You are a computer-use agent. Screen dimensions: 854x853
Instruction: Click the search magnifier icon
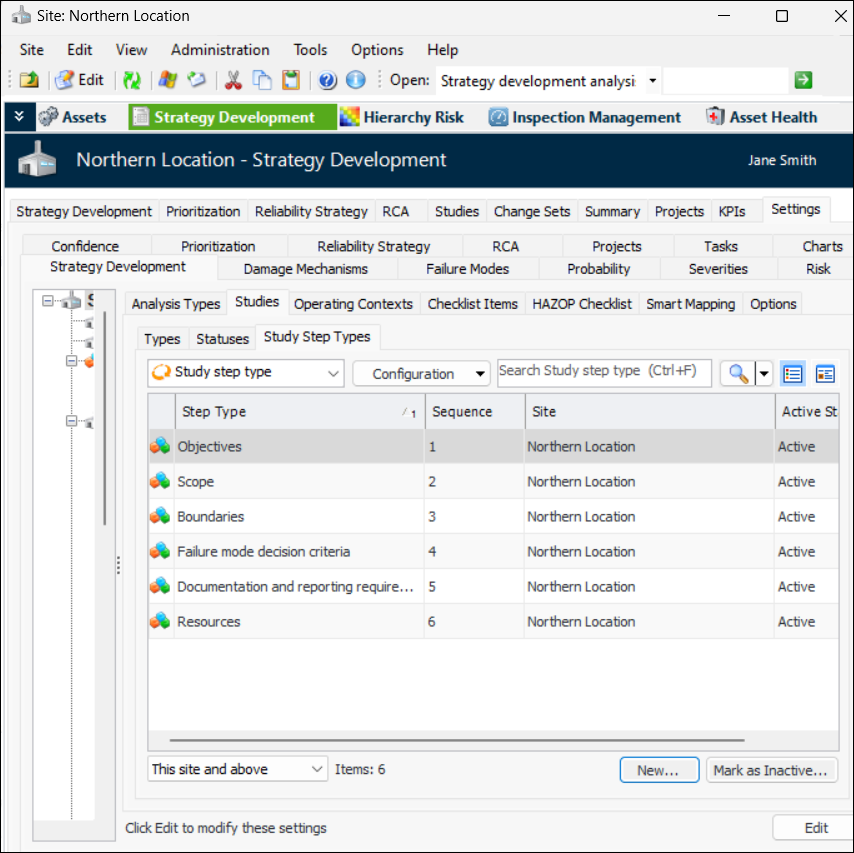pos(738,374)
